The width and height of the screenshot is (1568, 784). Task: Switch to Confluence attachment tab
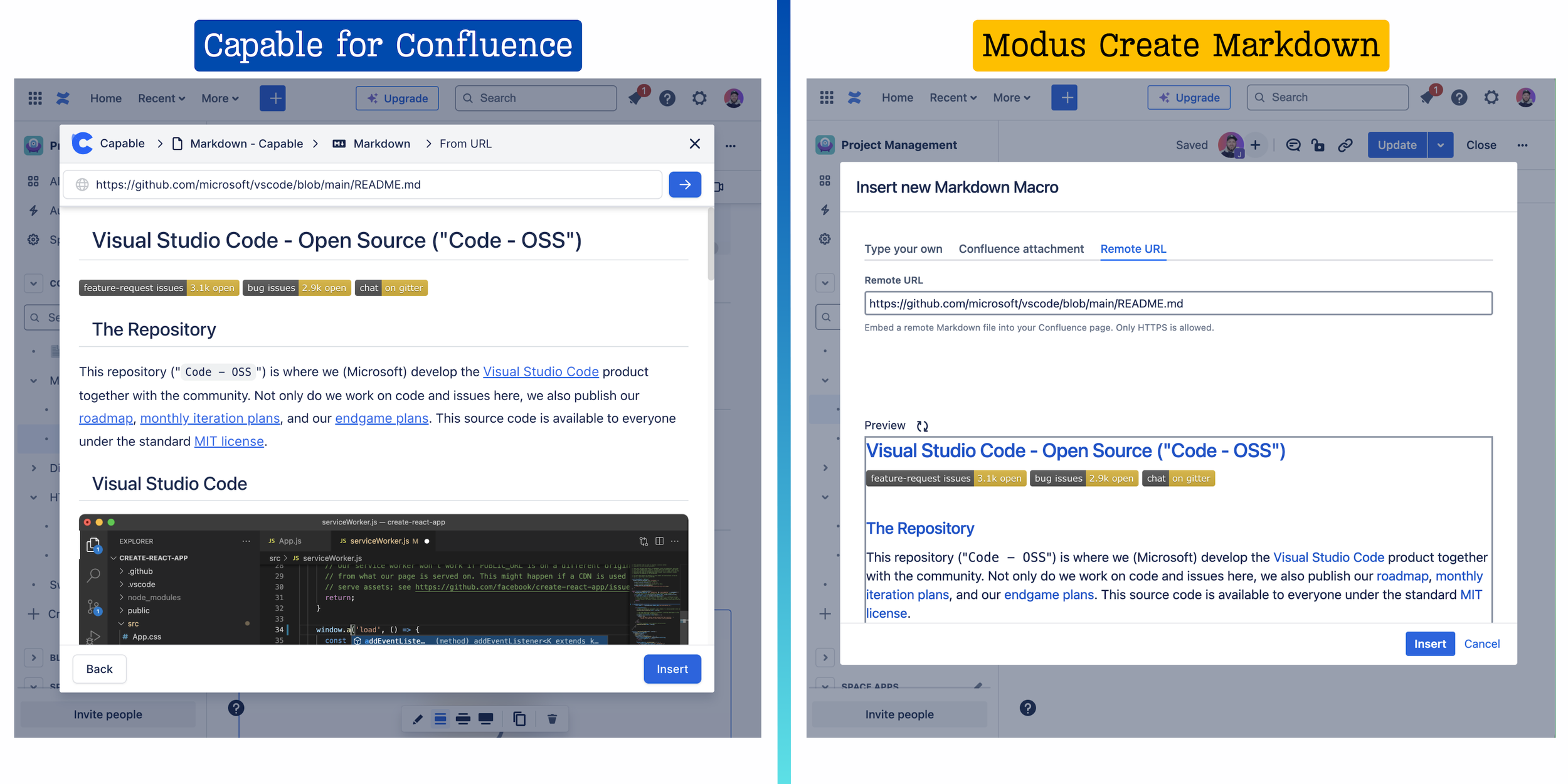coord(1021,249)
